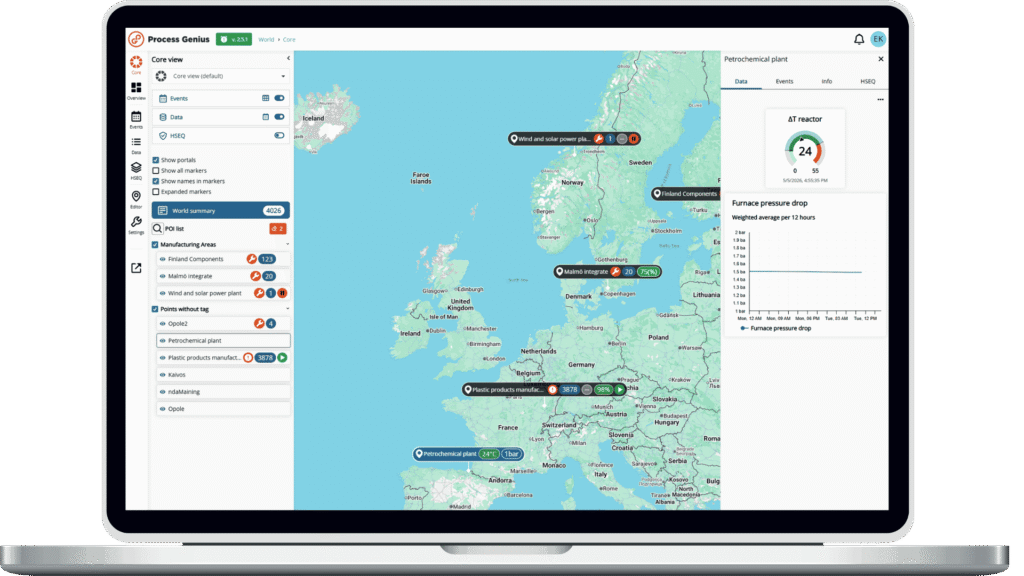Click the play icon on Plastic products map marker
This screenshot has height=576, width=1024.
pos(620,389)
